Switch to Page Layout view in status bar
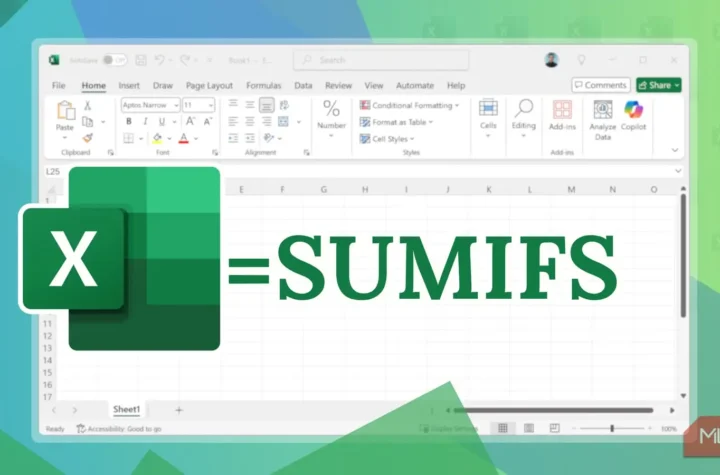The width and height of the screenshot is (720, 475). [x=529, y=428]
